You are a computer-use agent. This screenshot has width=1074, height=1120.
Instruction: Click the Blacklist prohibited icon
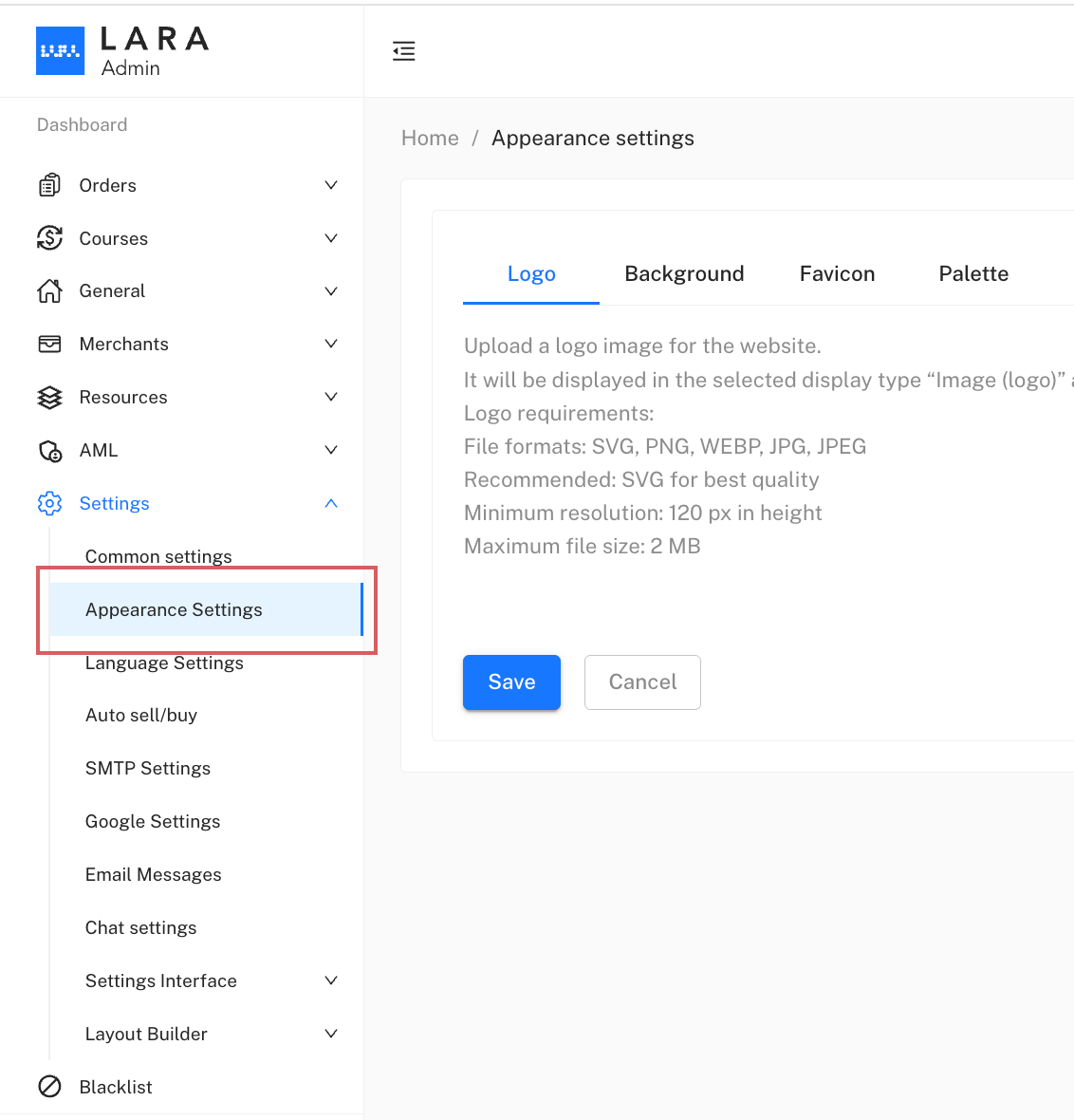click(x=49, y=1087)
